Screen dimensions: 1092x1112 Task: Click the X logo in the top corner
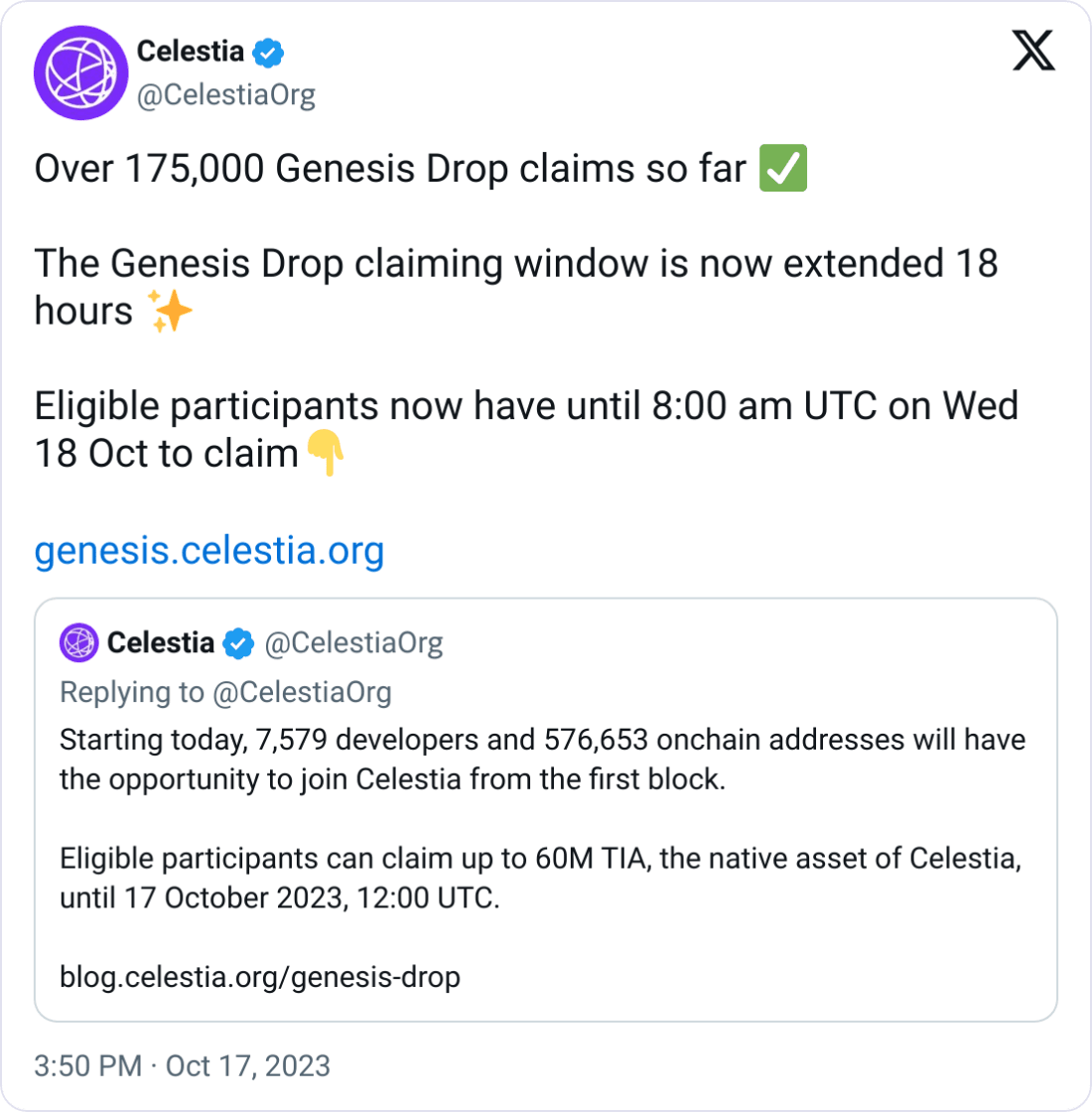pyautogui.click(x=1033, y=51)
